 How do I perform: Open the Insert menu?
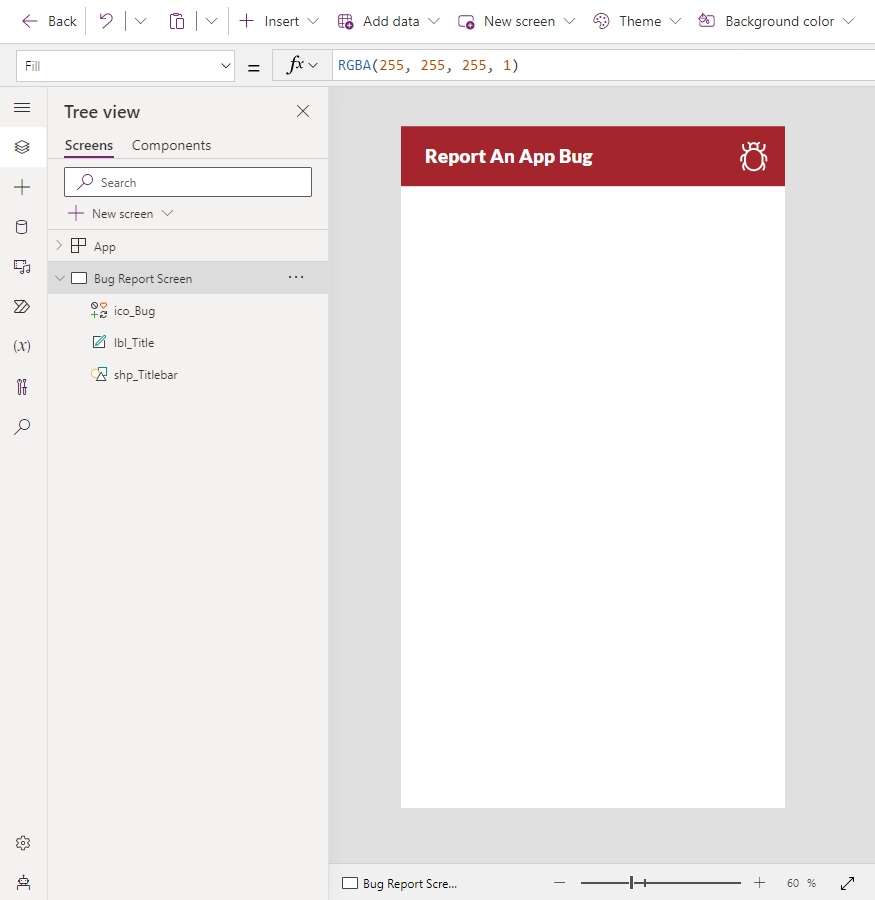pos(278,21)
